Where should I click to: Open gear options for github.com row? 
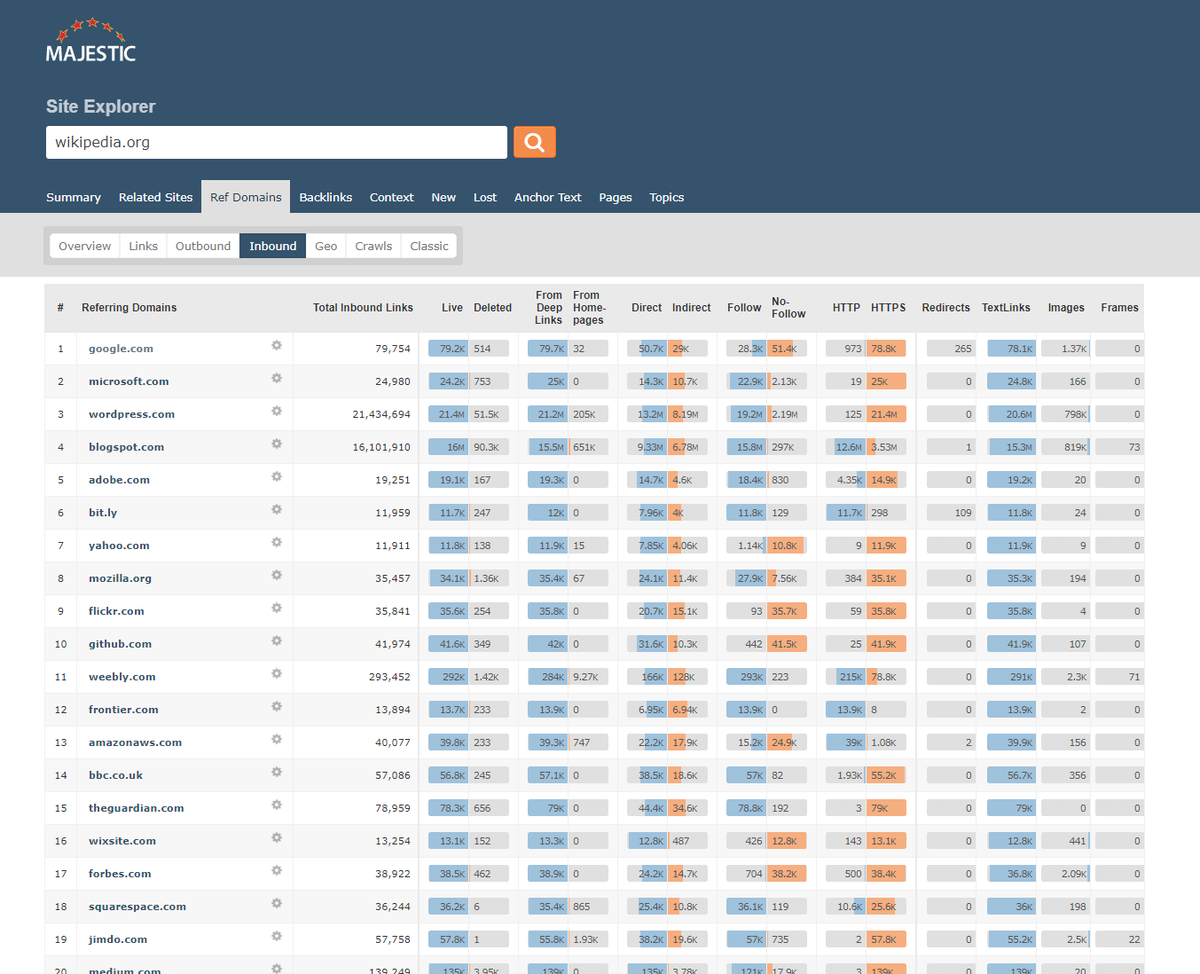coord(277,641)
